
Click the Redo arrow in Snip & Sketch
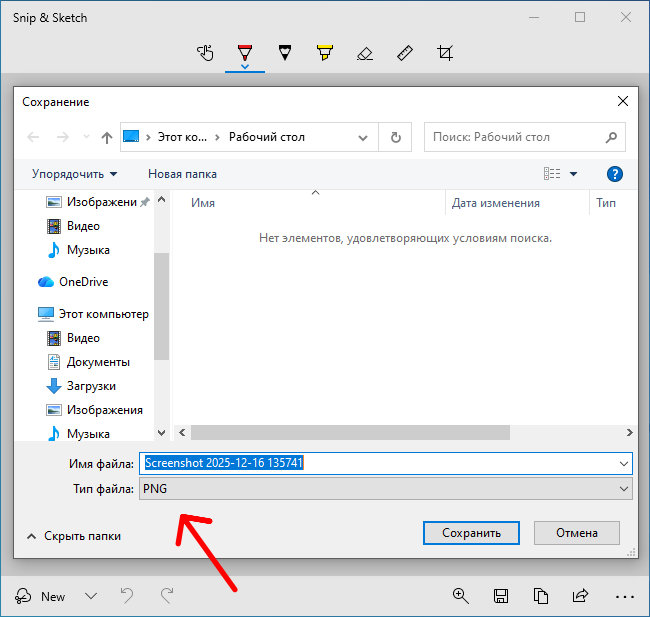point(167,596)
